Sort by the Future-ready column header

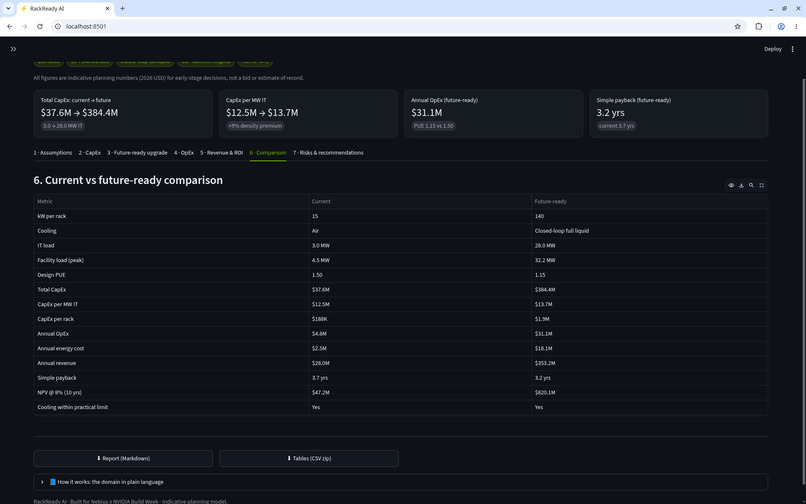pyautogui.click(x=649, y=201)
